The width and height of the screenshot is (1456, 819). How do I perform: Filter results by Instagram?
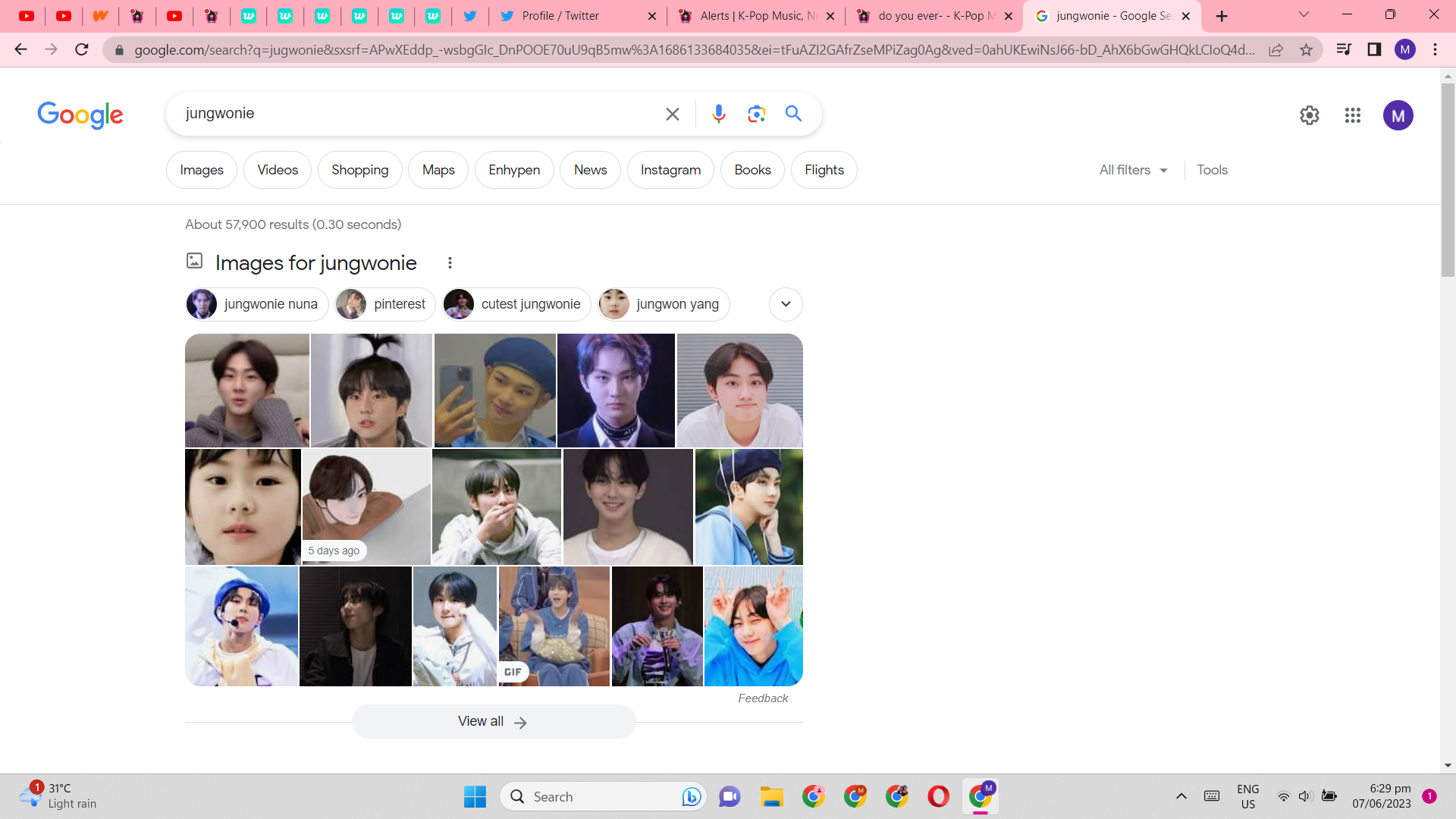[670, 170]
